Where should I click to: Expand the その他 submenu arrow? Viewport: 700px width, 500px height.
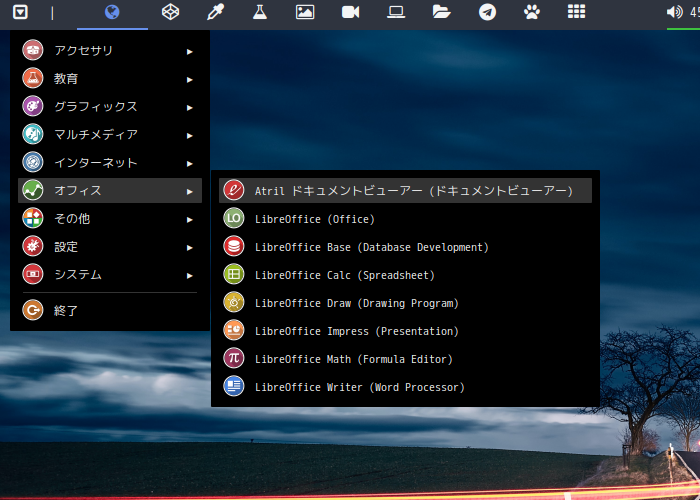(190, 220)
